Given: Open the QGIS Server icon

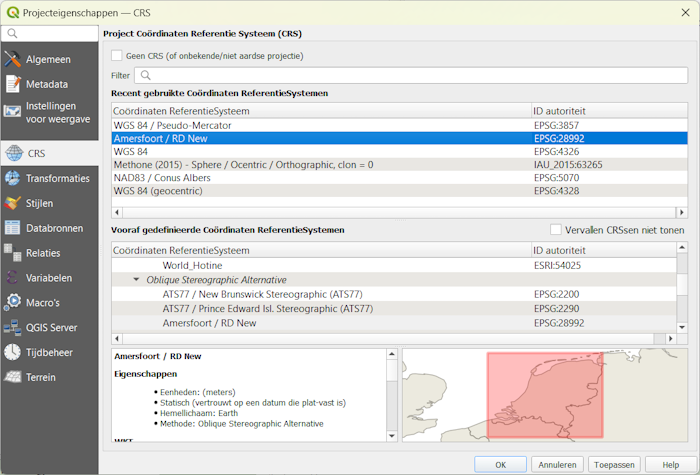Looking at the screenshot, I should coord(12,327).
